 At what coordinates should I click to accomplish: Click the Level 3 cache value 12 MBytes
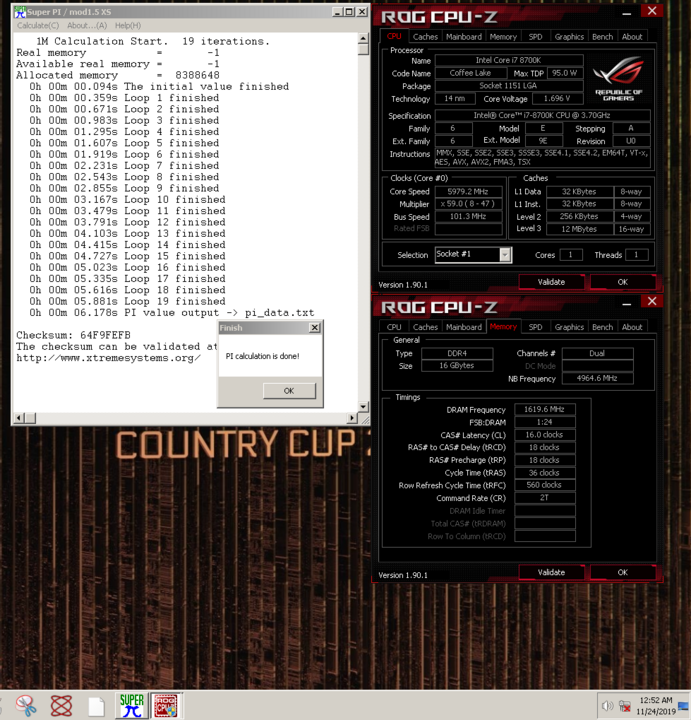tap(579, 229)
